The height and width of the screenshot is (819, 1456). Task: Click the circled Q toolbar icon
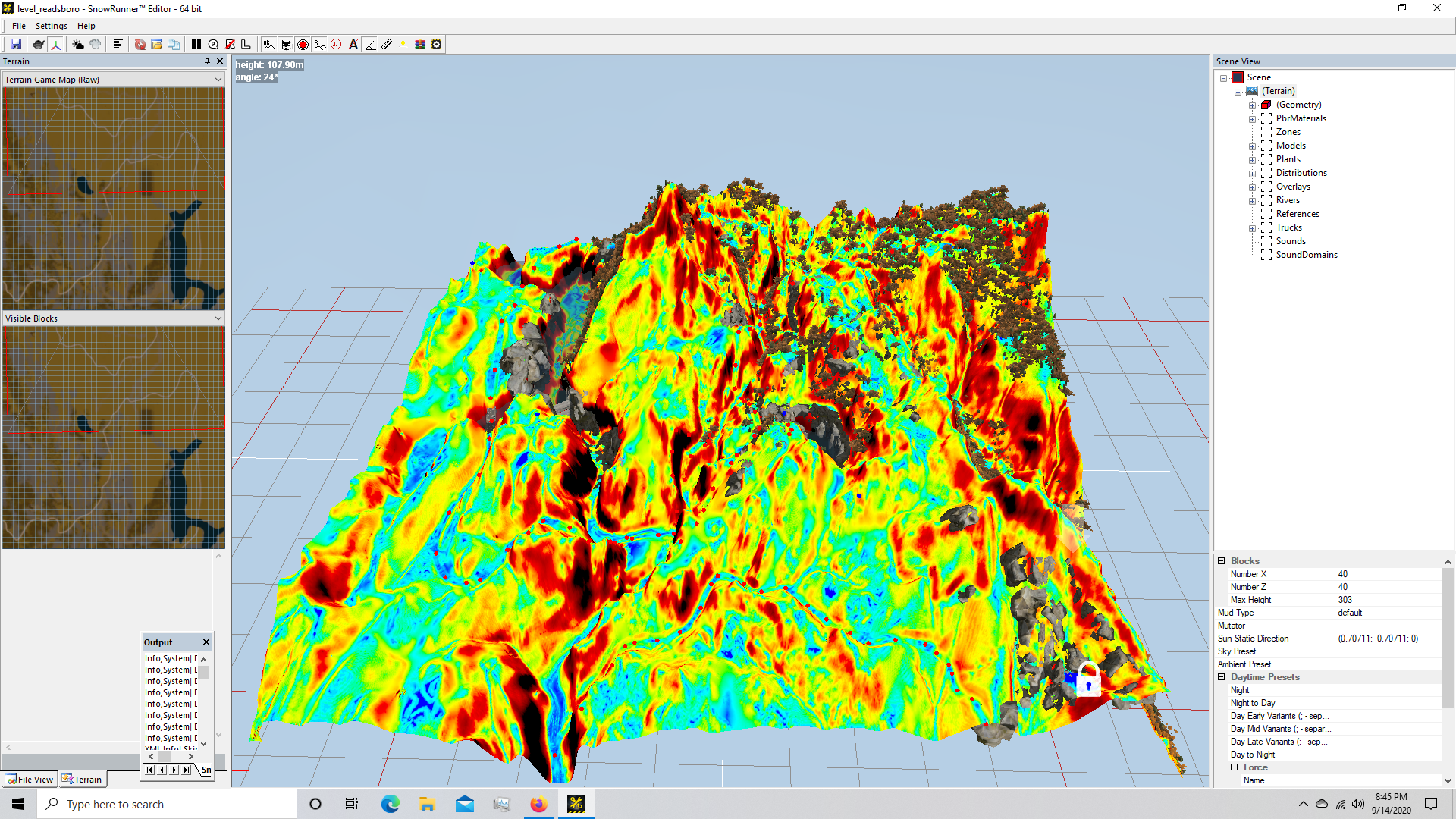213,45
